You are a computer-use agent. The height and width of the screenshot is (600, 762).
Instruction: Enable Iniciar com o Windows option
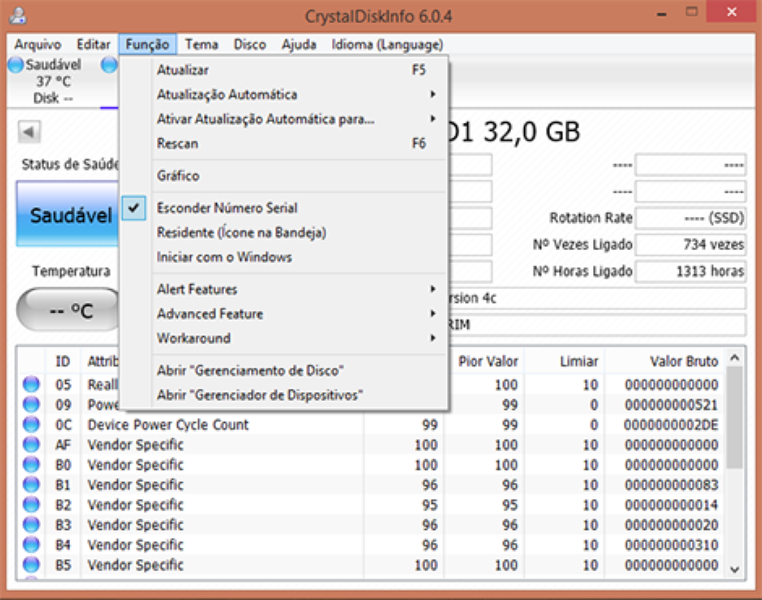click(x=283, y=257)
